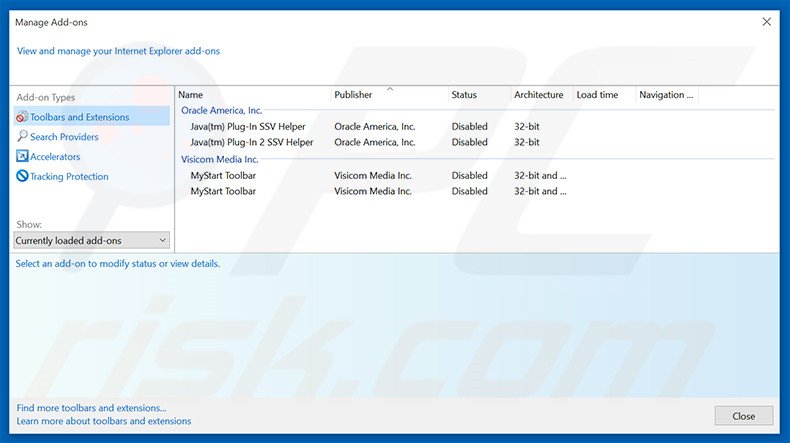Click the Close button
The height and width of the screenshot is (443, 790).
(x=744, y=416)
